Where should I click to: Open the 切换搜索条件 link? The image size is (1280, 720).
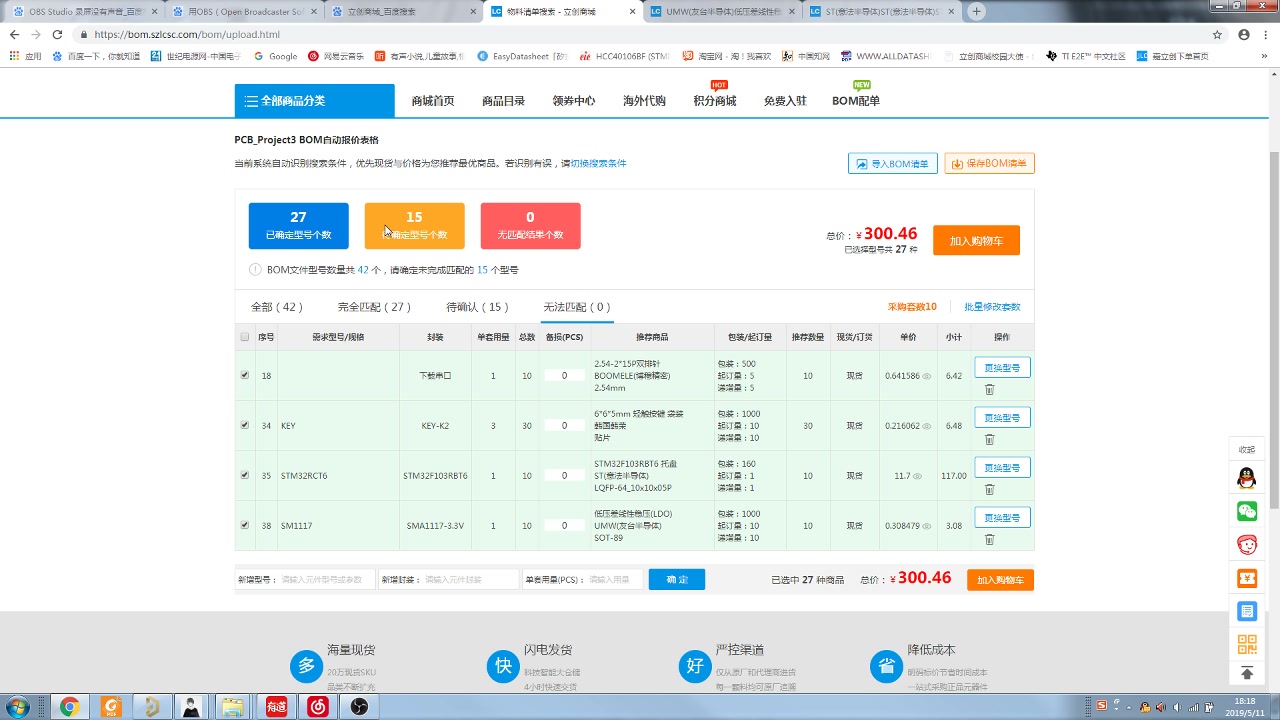click(x=598, y=164)
